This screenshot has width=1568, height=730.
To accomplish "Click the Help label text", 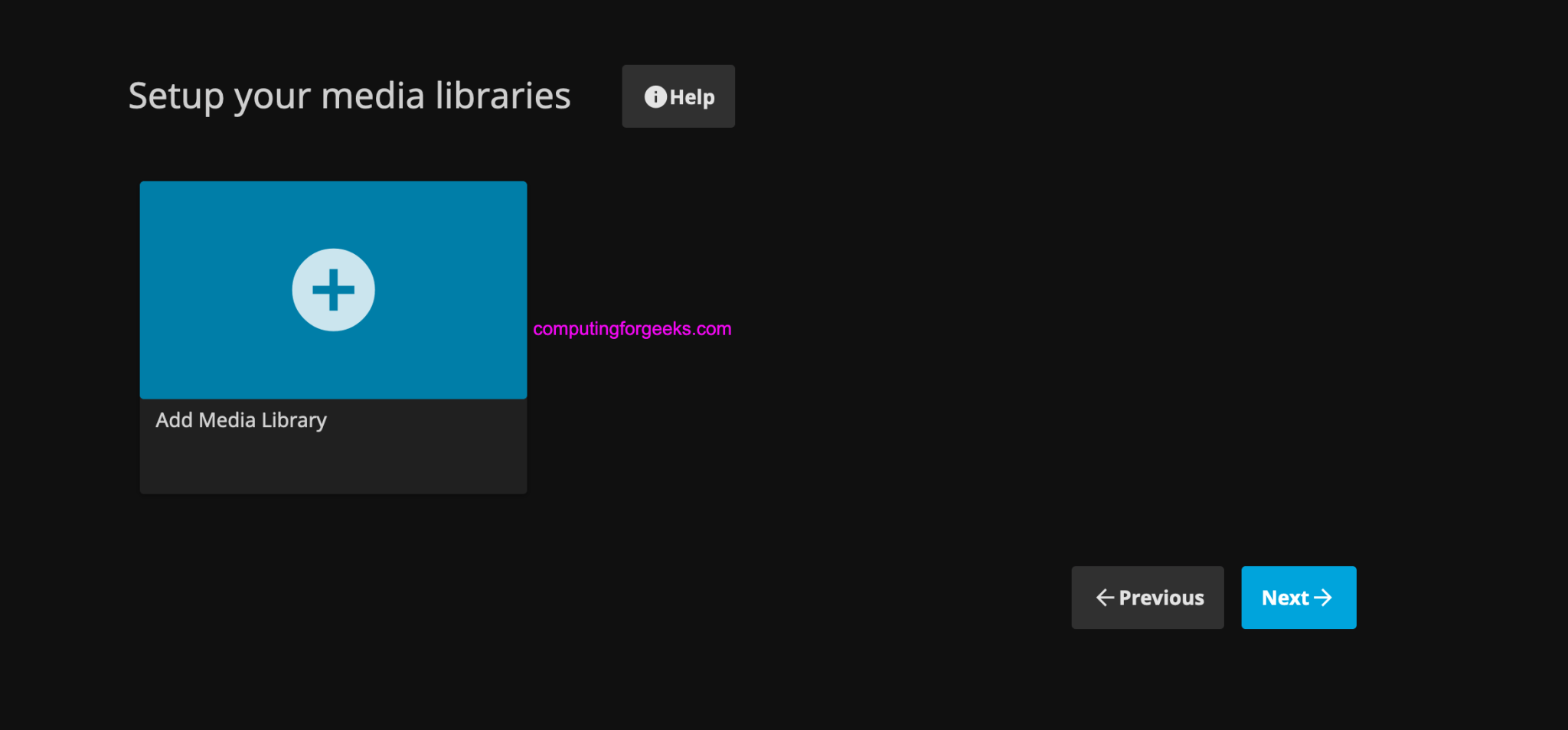I will tap(691, 96).
